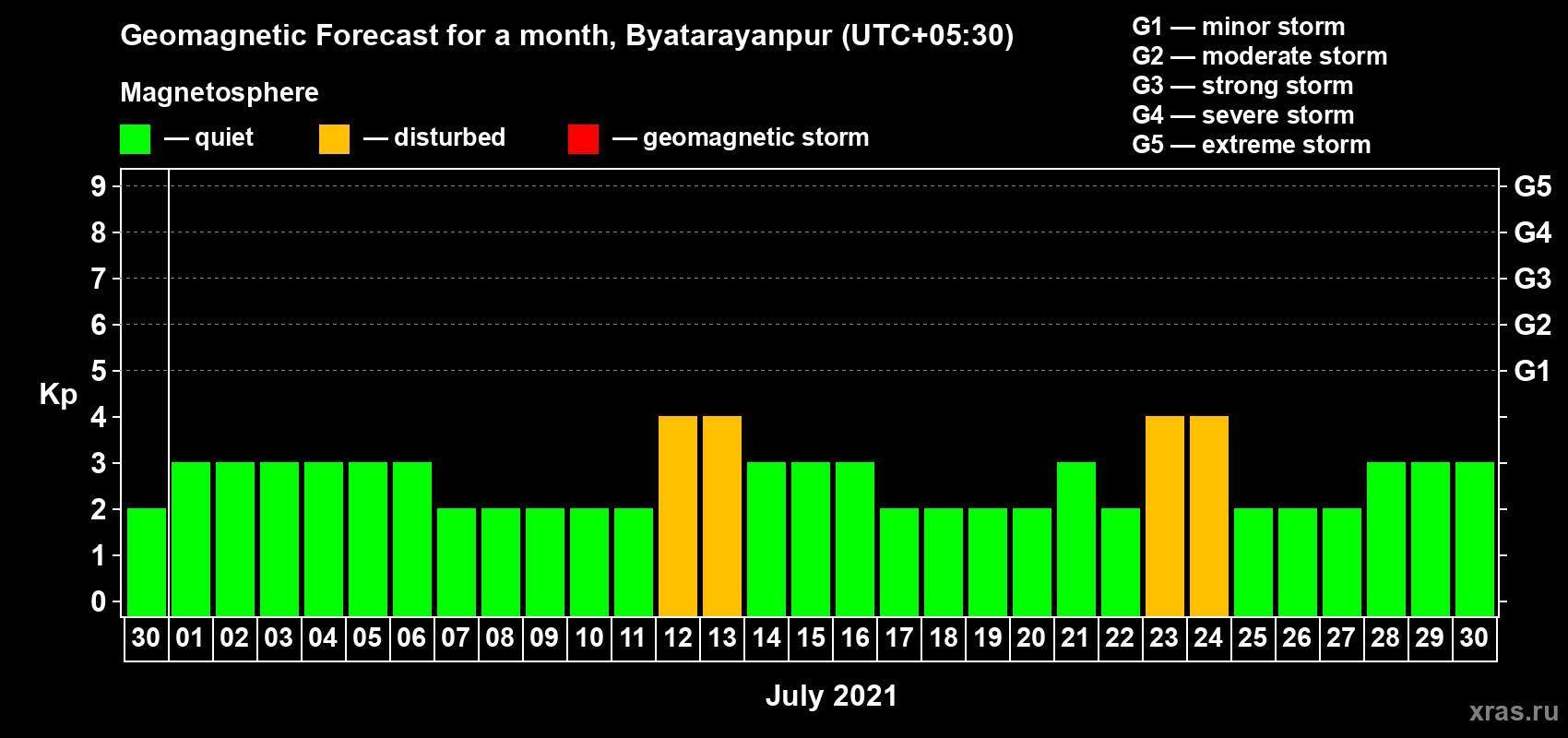Select the orange bar above date 23
This screenshot has height=738, width=1568.
tap(1165, 516)
